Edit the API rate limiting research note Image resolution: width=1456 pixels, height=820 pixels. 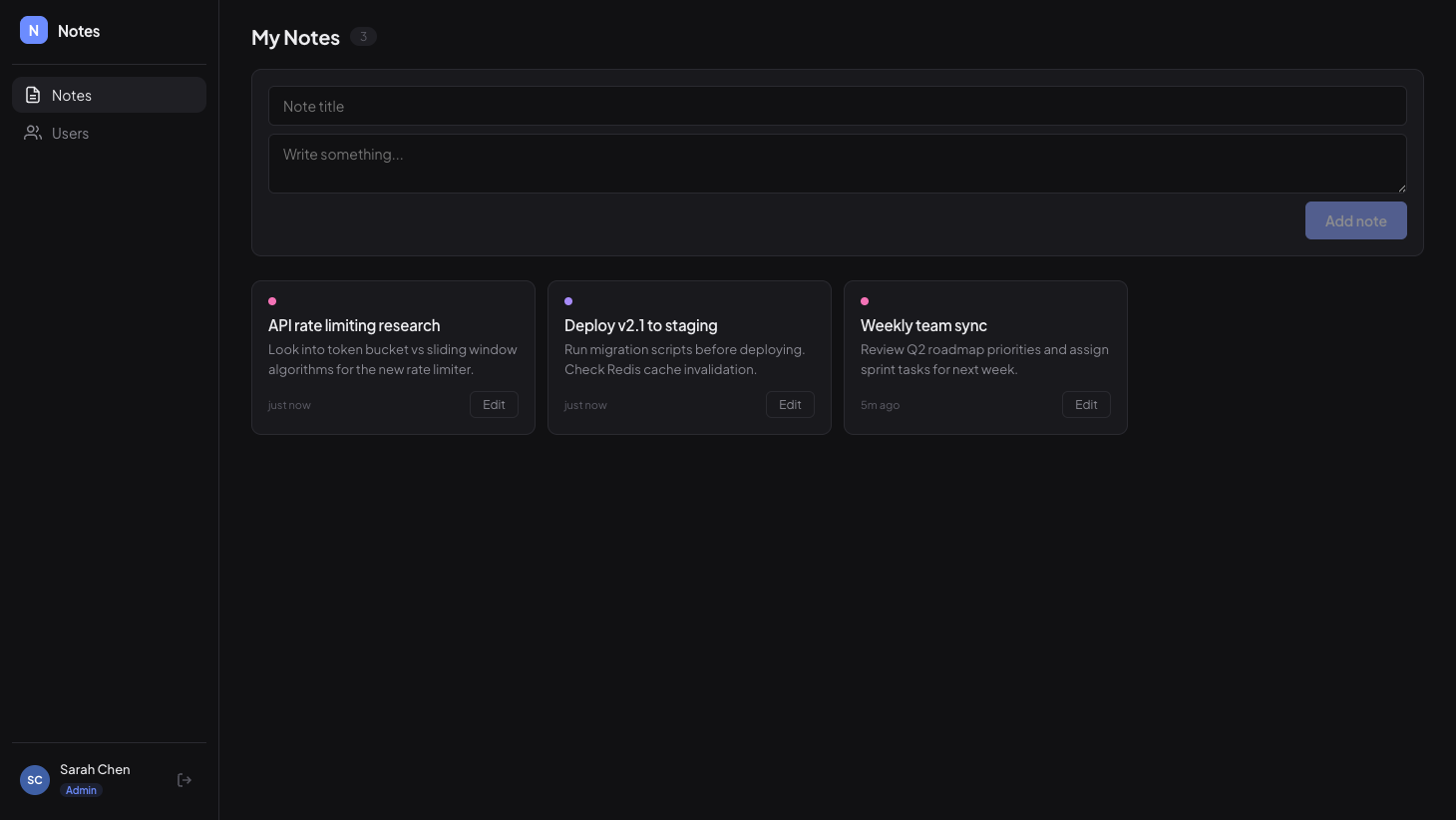494,404
